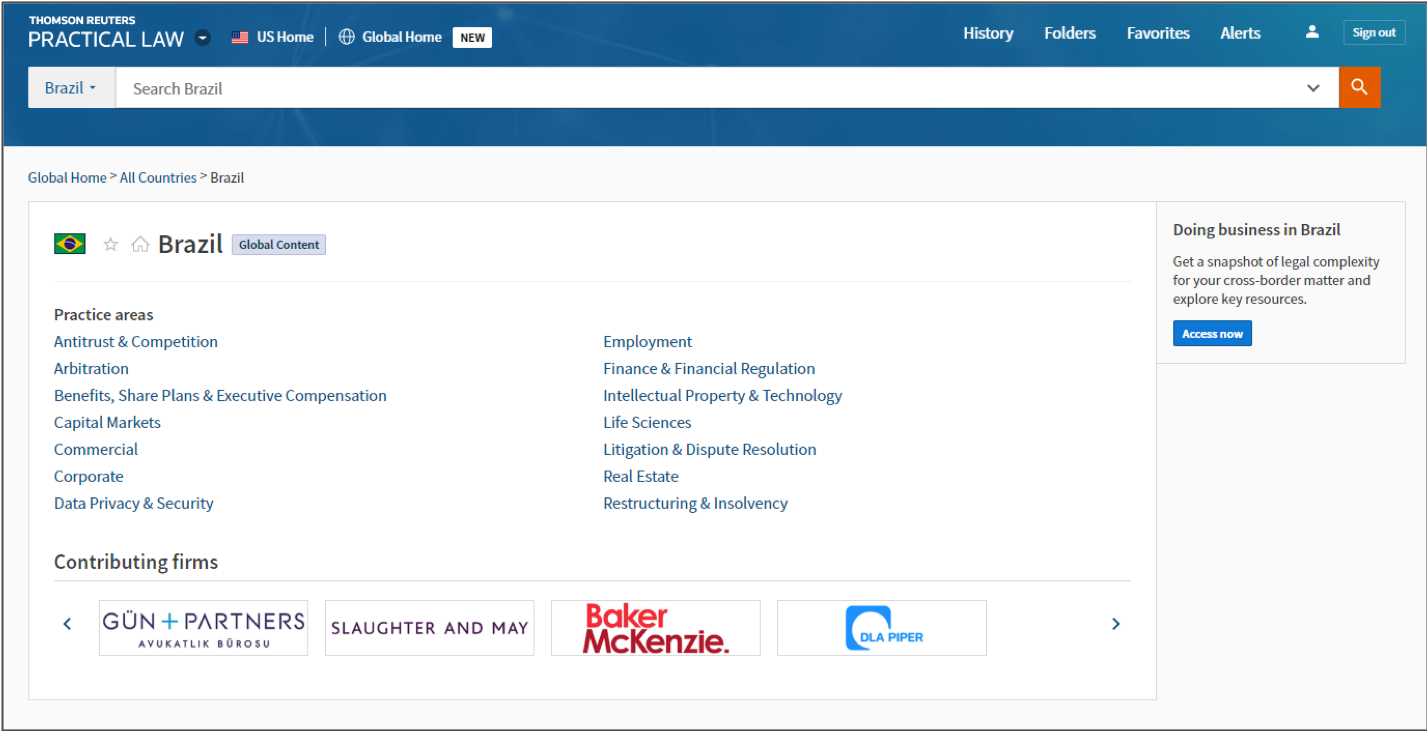Open Intellectual Property & Technology link
This screenshot has width=1427, height=731.
(723, 396)
